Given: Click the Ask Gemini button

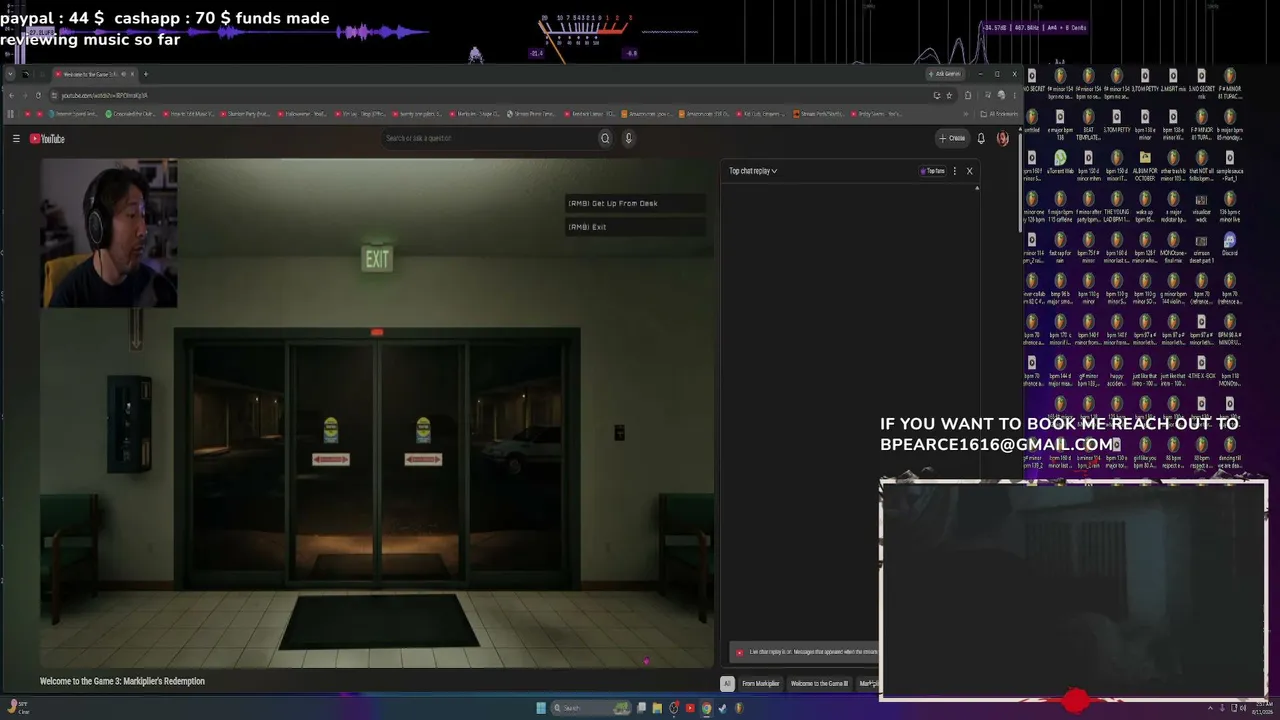Looking at the screenshot, I should (x=945, y=74).
